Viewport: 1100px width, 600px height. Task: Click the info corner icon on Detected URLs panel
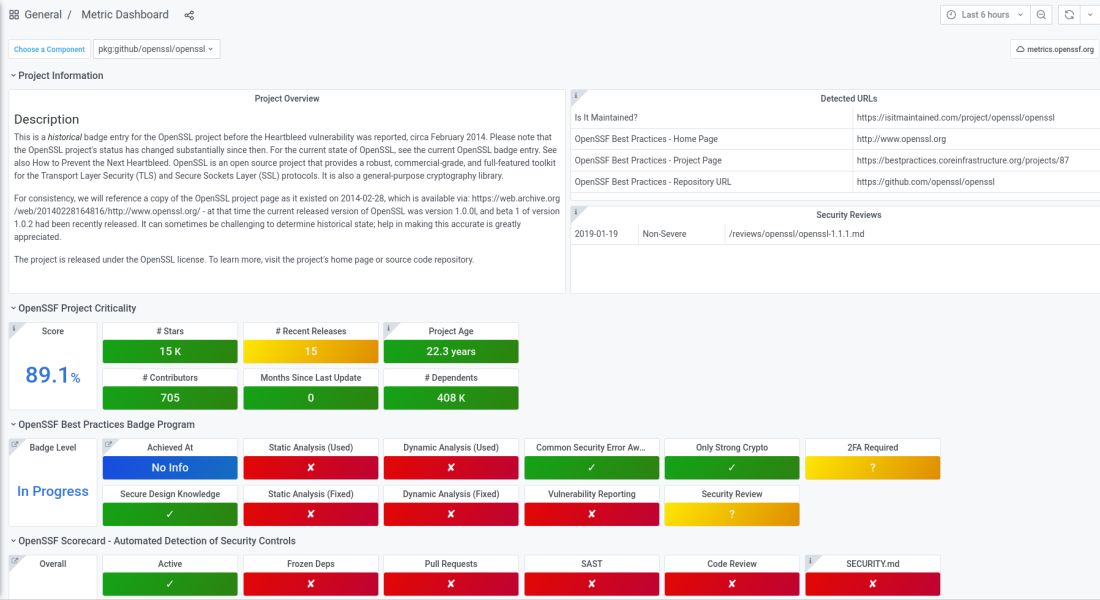point(575,96)
